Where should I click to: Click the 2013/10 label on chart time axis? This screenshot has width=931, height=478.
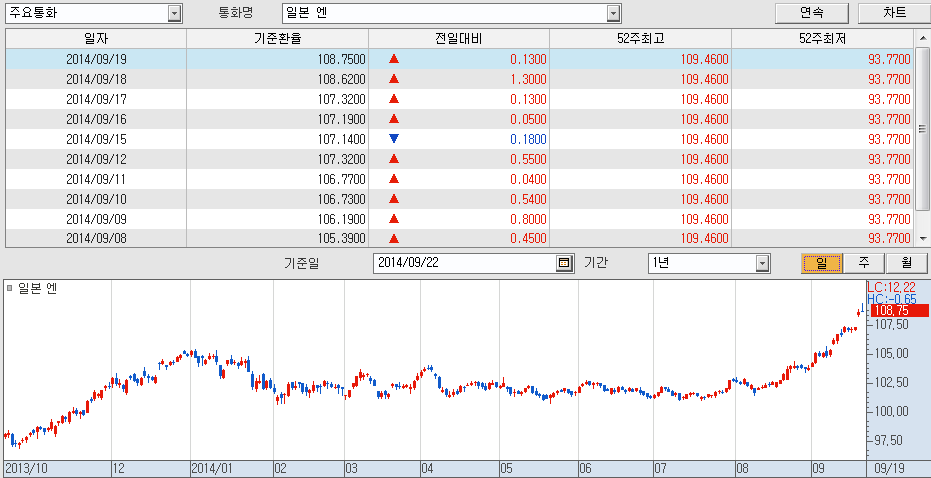[x=26, y=468]
